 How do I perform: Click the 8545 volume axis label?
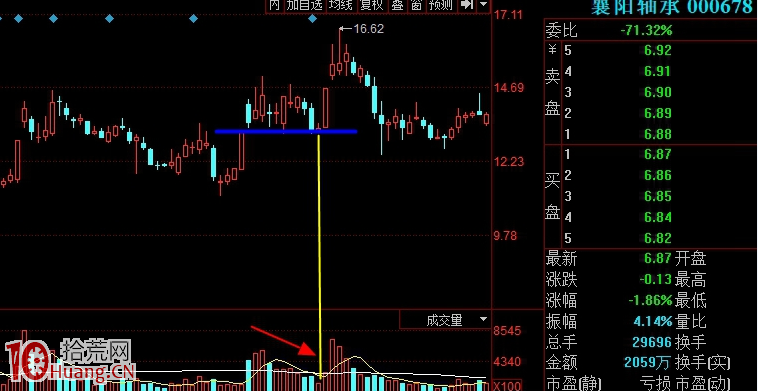point(508,331)
